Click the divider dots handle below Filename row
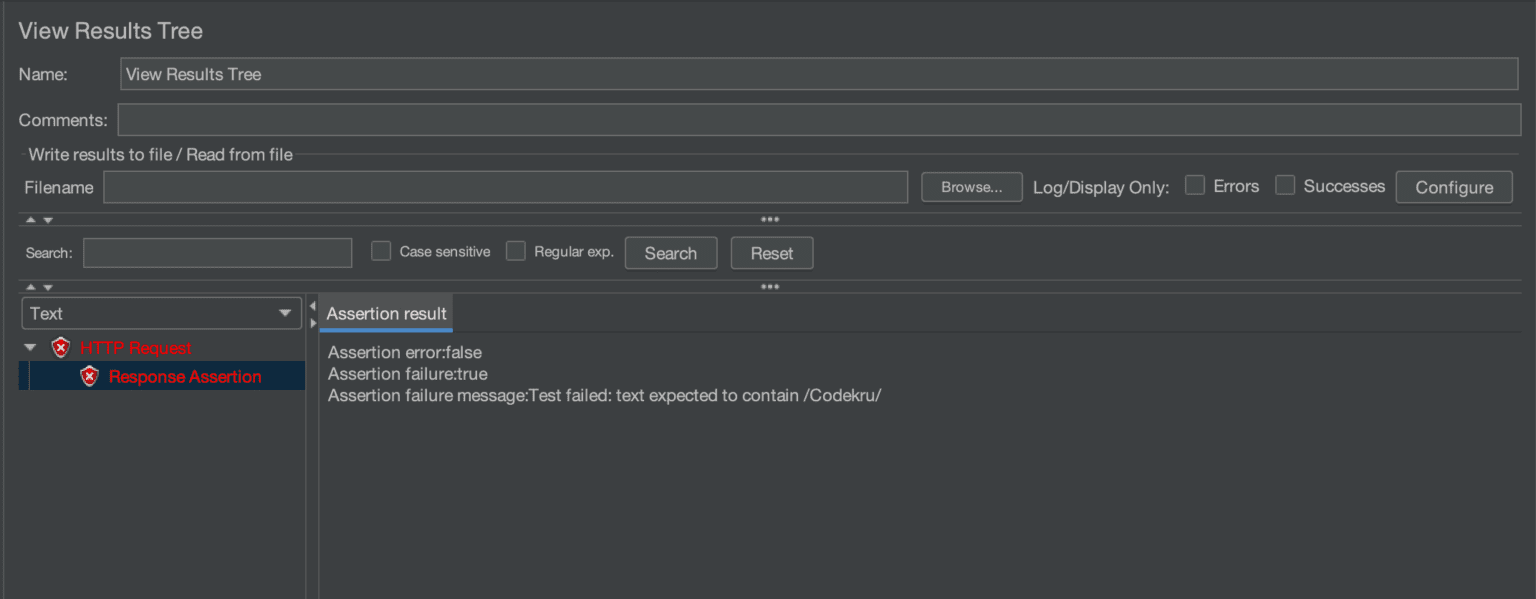 [x=769, y=219]
